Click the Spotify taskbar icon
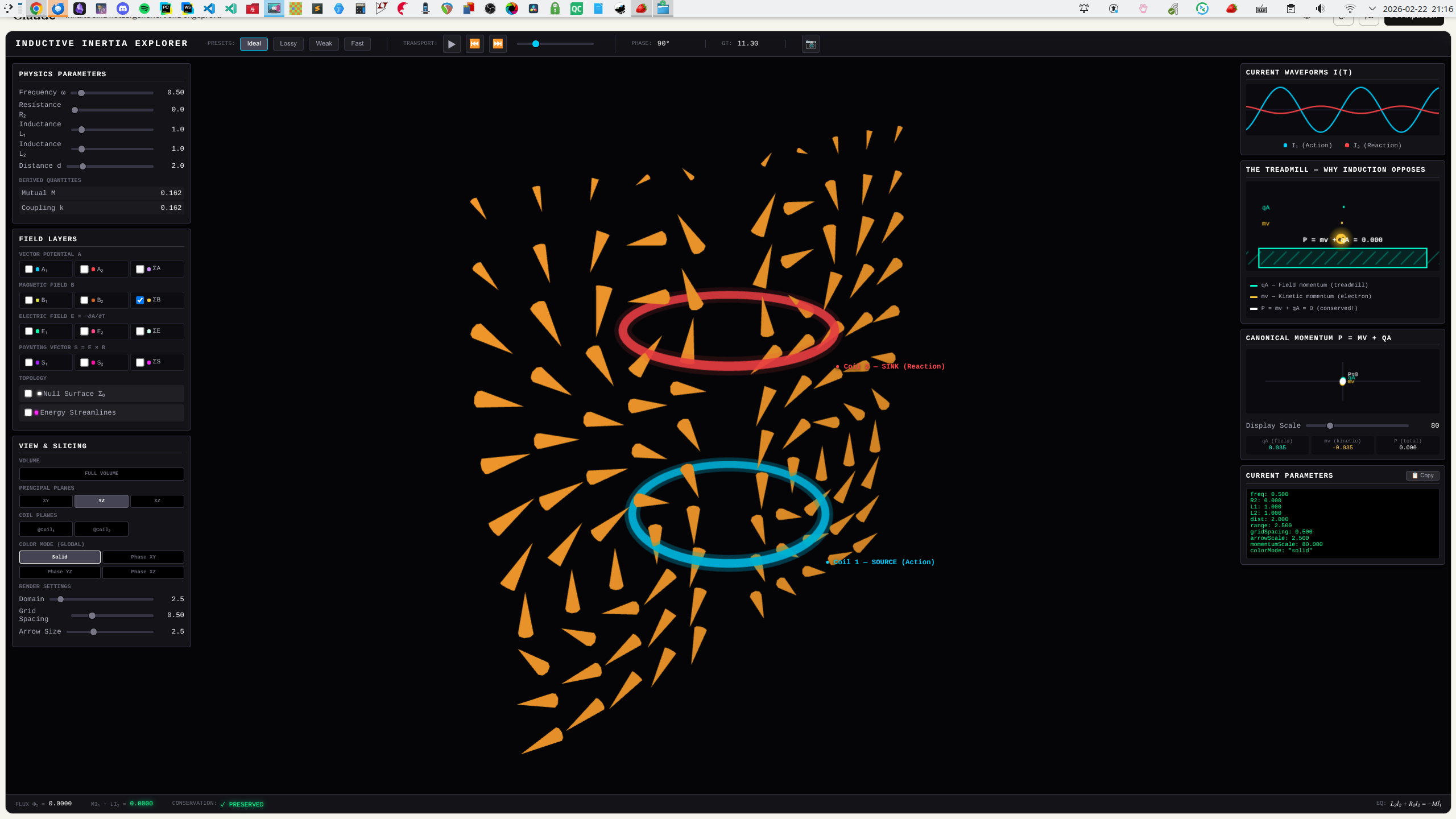 (144, 9)
